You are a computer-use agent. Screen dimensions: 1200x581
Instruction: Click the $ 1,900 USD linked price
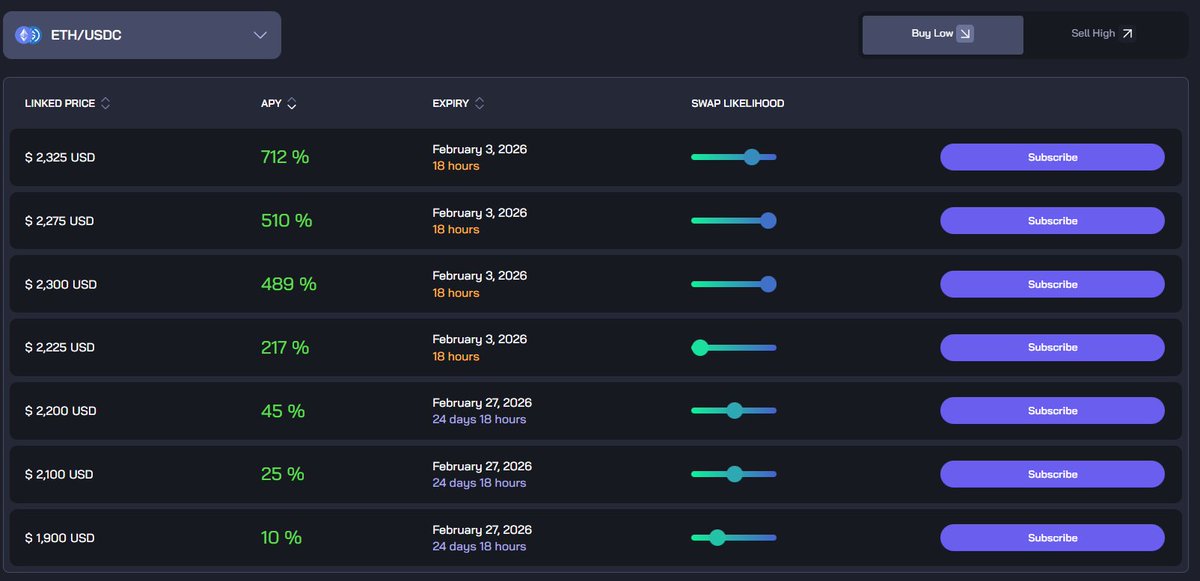60,538
